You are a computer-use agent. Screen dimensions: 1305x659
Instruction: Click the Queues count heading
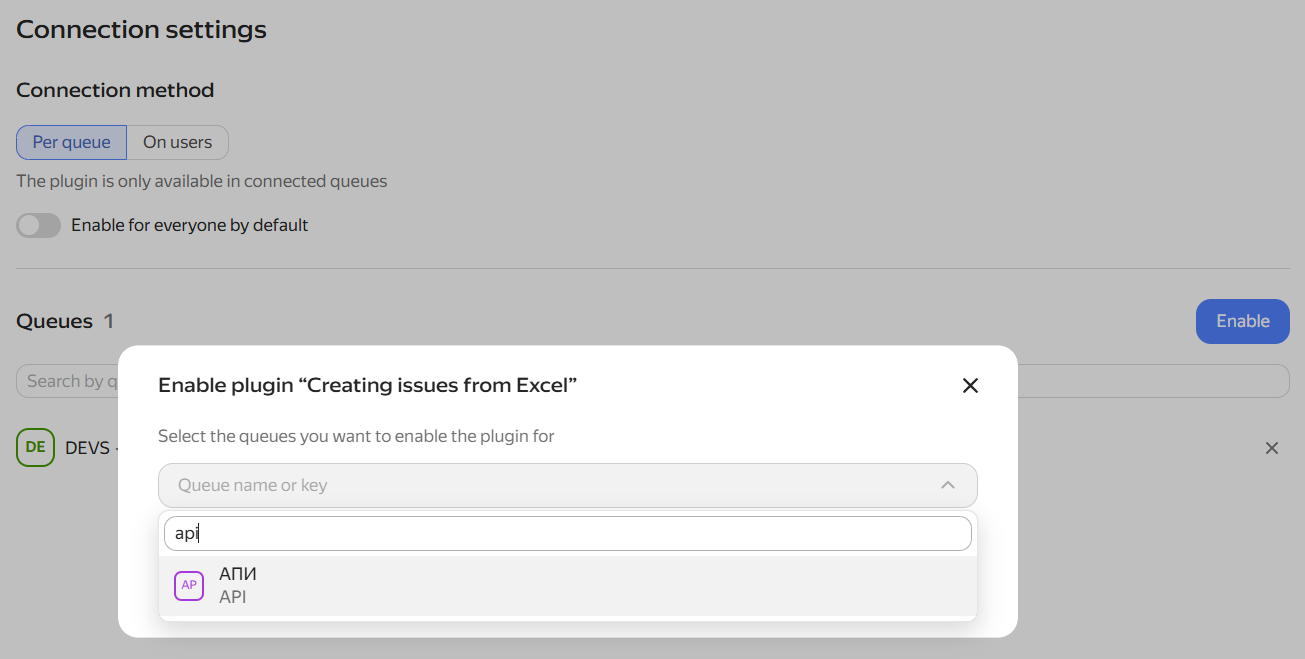click(65, 321)
